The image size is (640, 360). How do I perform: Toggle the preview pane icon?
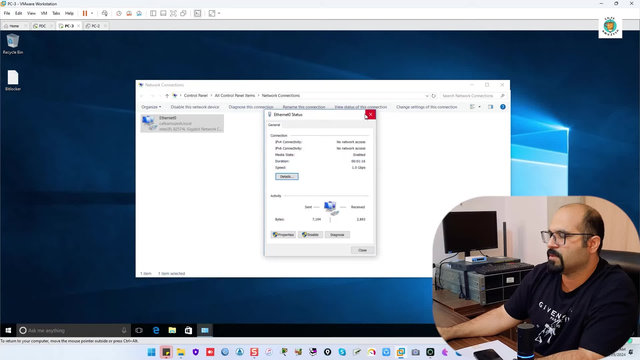[x=491, y=107]
